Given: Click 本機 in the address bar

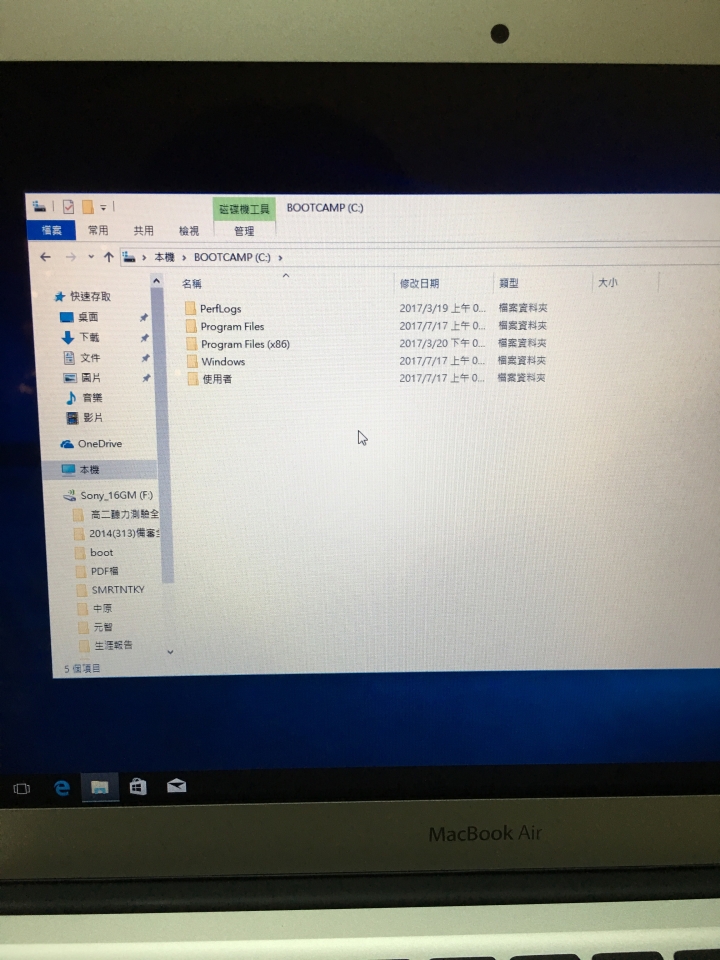Looking at the screenshot, I should pyautogui.click(x=164, y=257).
